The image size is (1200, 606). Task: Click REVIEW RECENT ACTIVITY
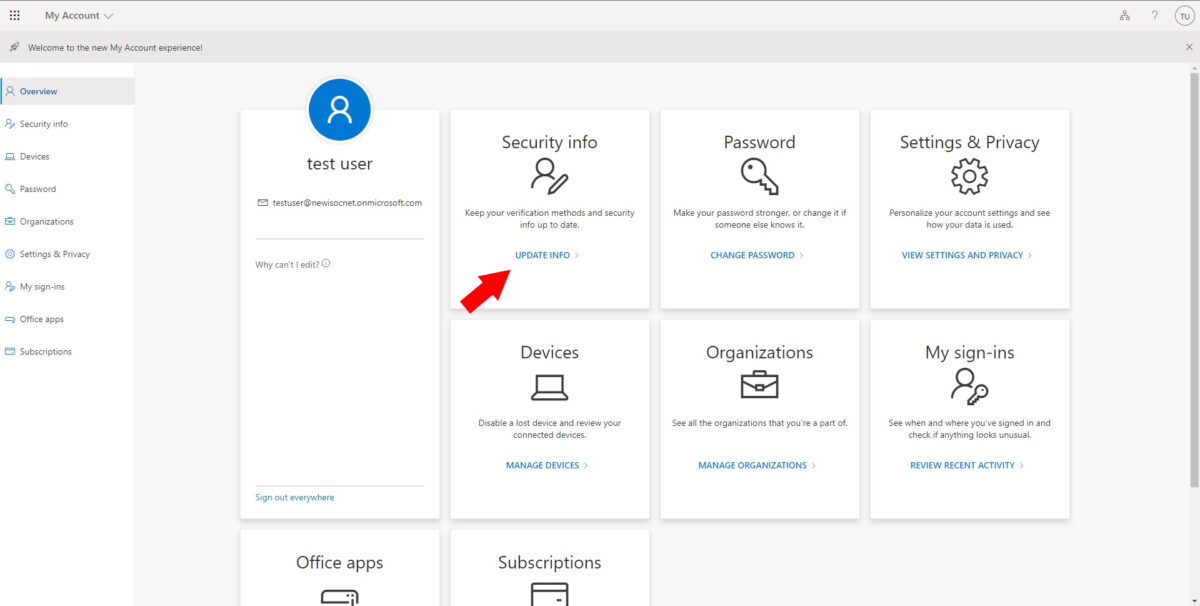(963, 465)
